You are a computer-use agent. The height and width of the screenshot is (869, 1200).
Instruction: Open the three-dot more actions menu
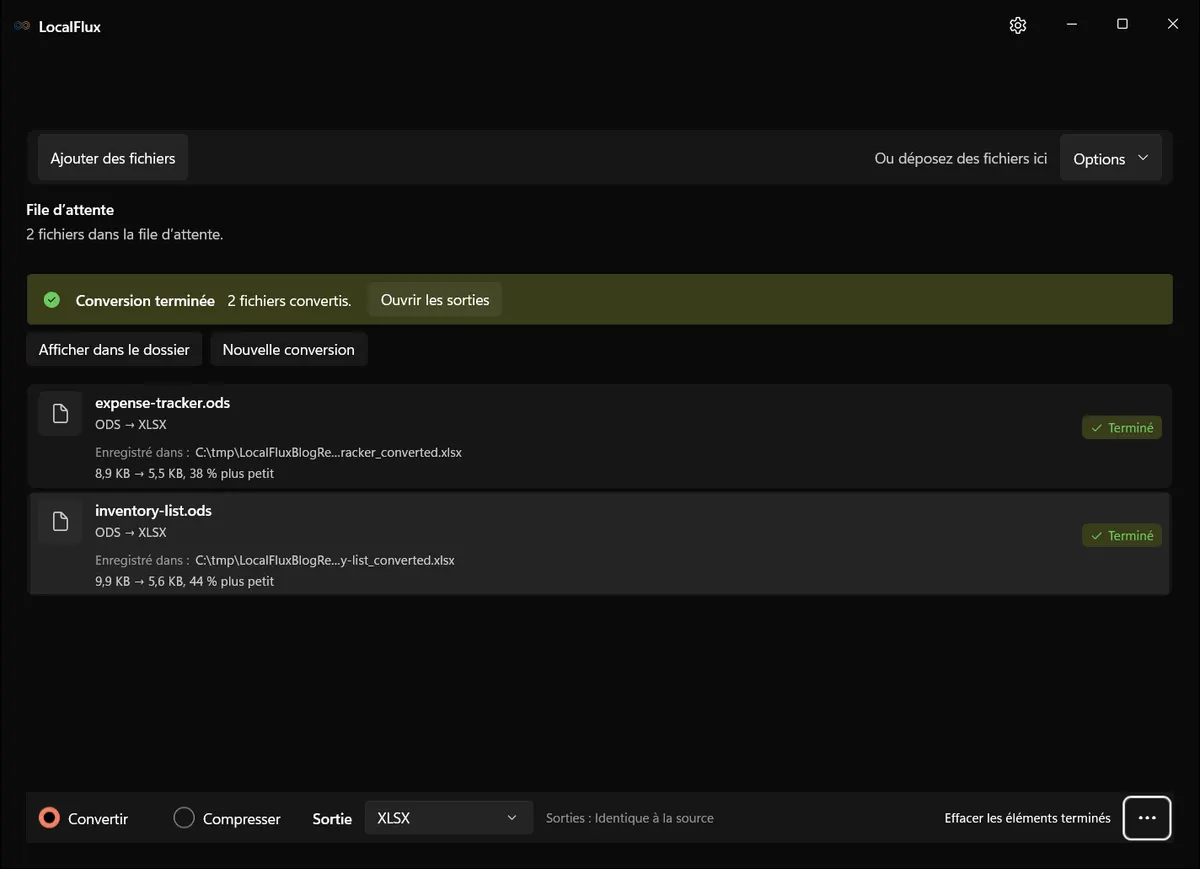[1147, 818]
